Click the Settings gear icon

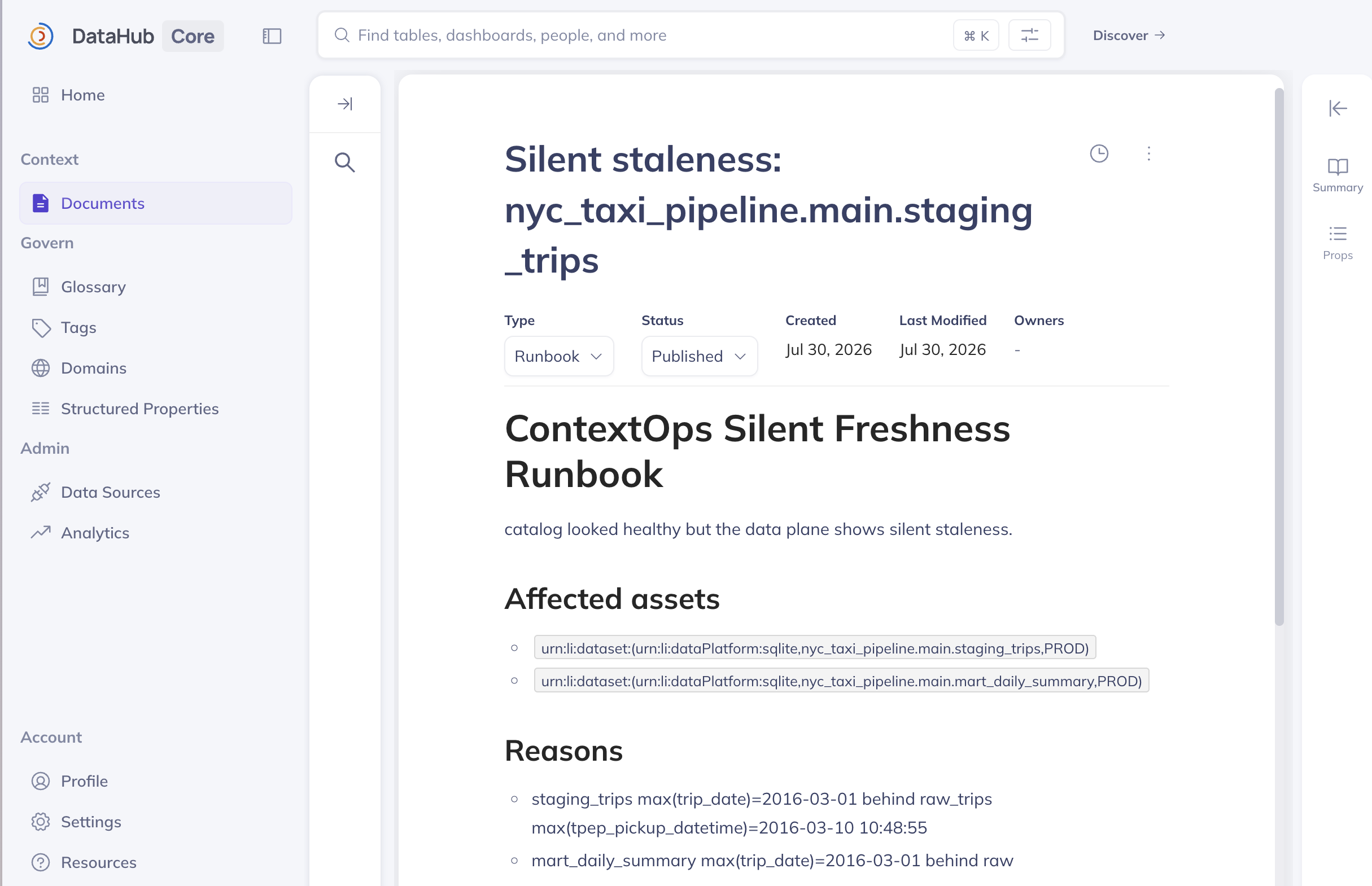click(40, 822)
